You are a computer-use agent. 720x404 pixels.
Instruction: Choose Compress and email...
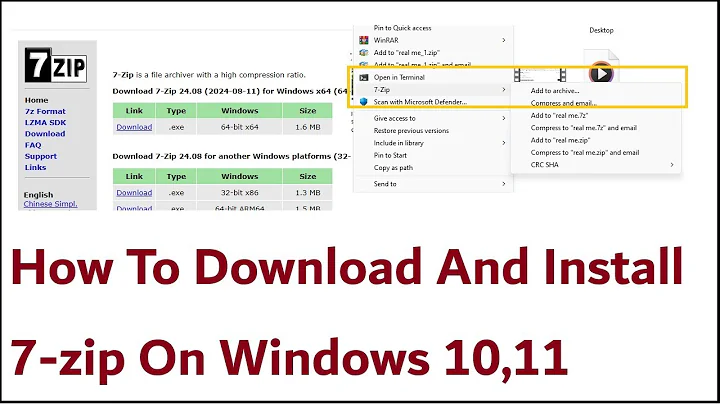[563, 103]
